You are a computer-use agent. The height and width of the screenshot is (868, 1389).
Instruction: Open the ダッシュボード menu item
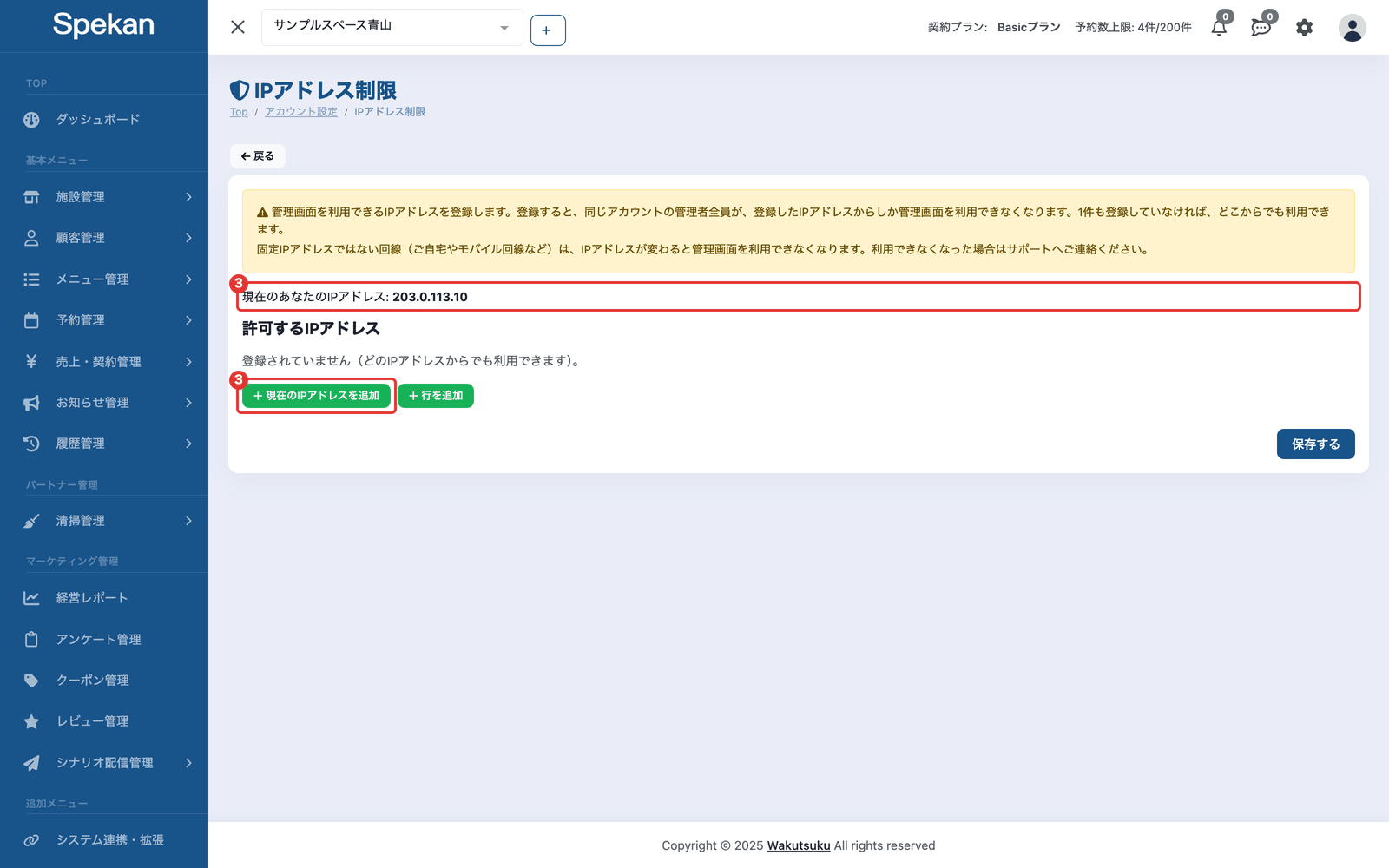(104, 120)
